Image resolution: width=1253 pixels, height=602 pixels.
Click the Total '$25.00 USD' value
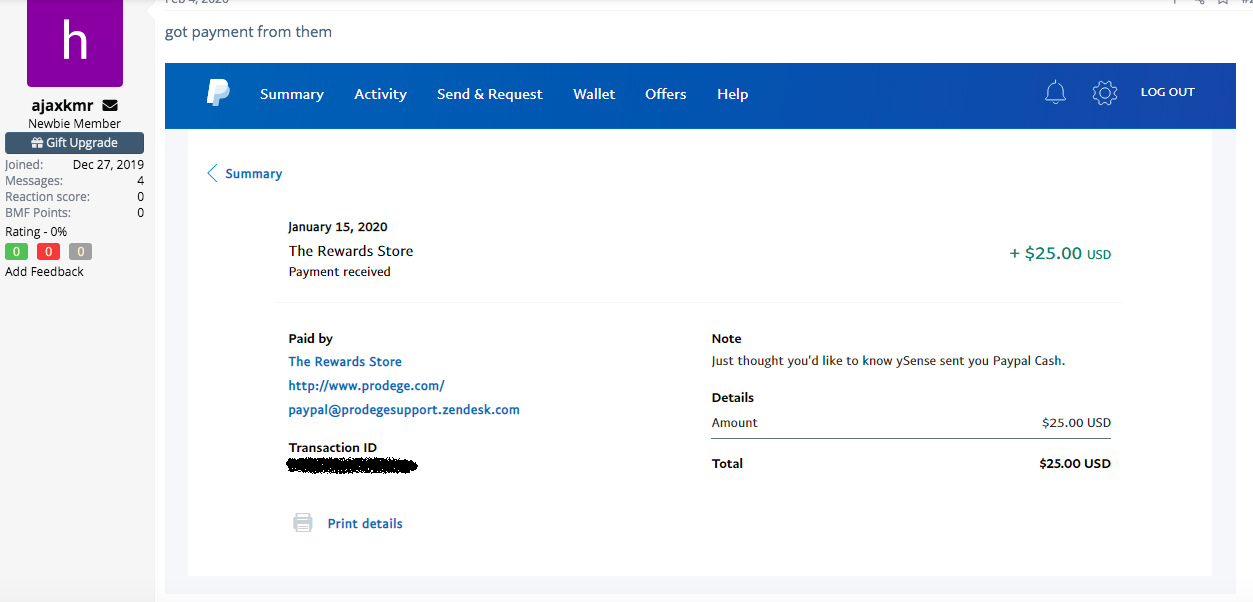click(1075, 464)
